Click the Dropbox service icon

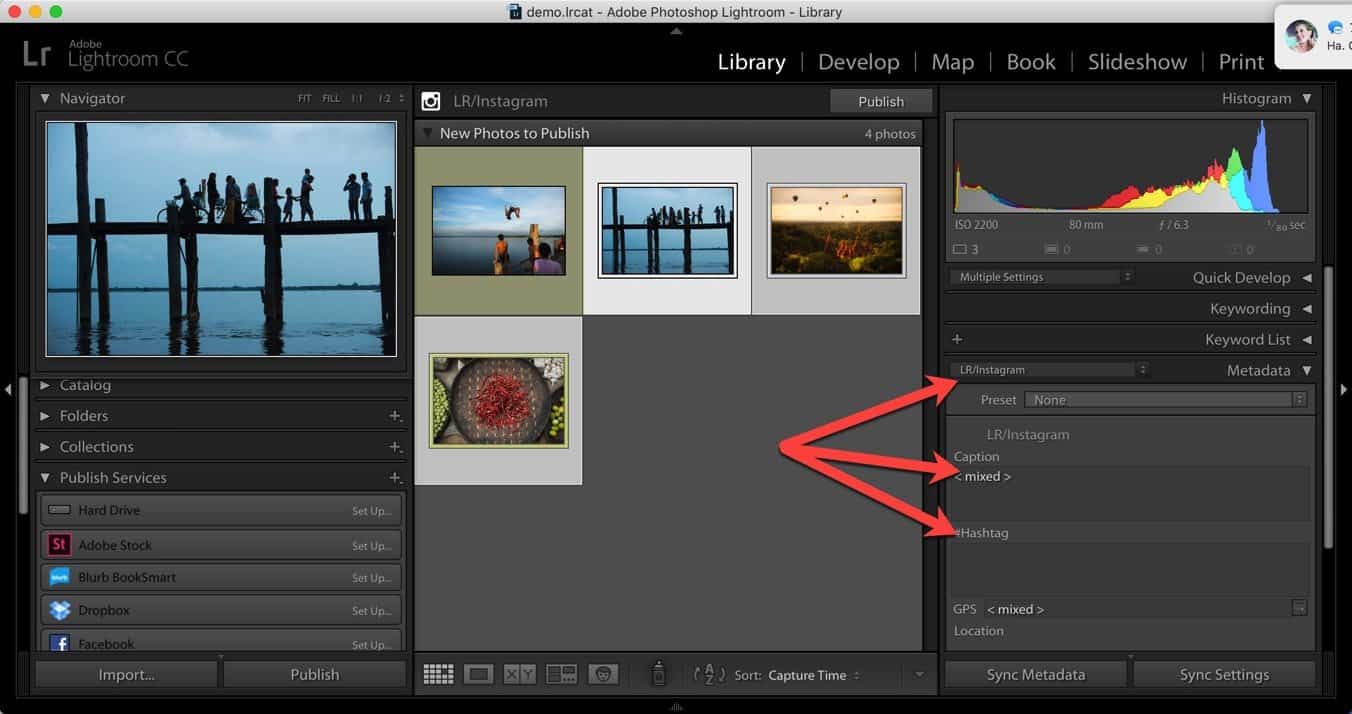point(59,610)
